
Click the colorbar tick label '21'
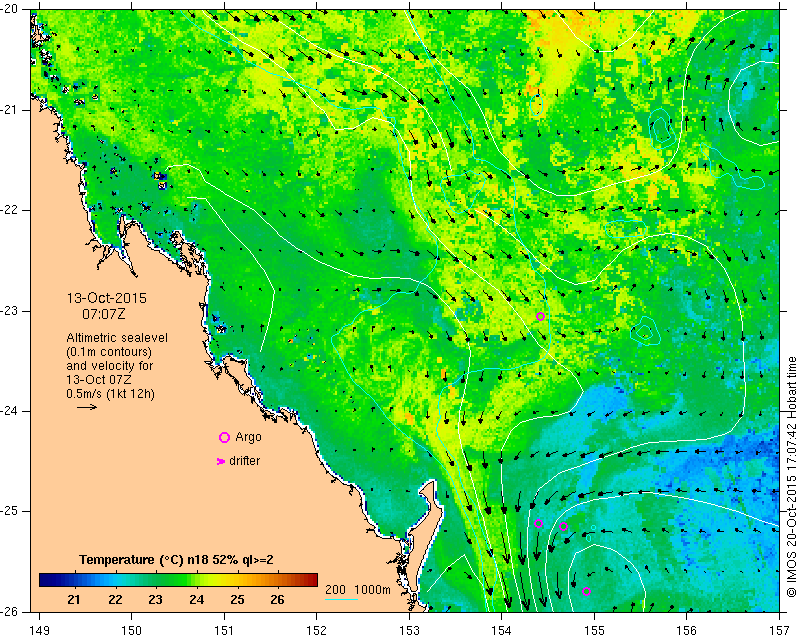coord(74,599)
